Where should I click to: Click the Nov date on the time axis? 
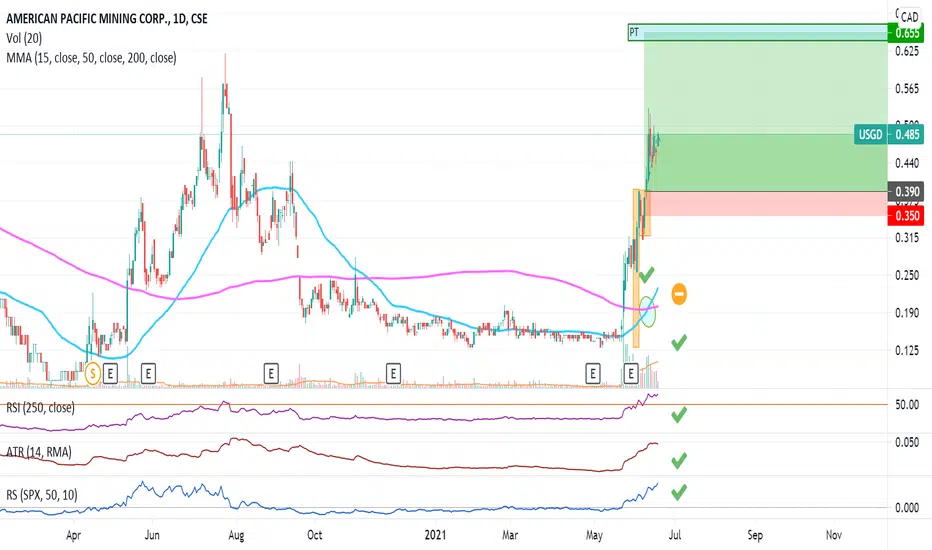pos(834,535)
